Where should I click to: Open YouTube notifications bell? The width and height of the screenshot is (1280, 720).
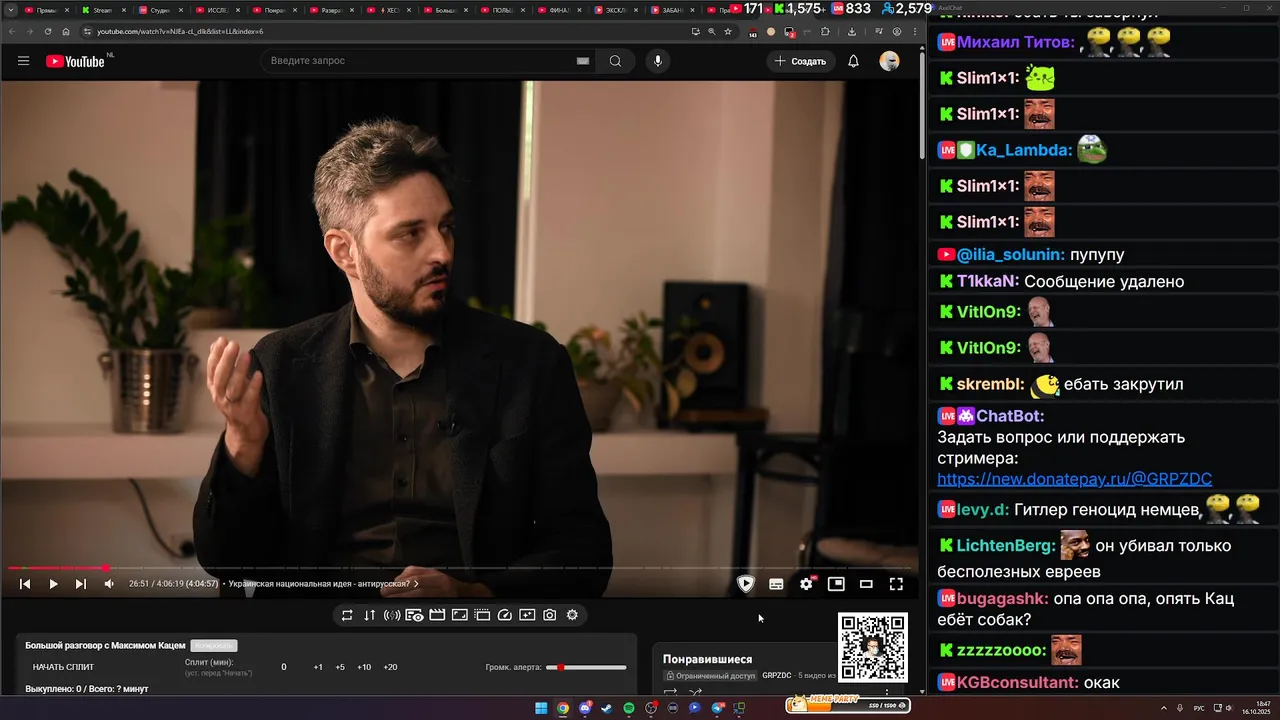(853, 61)
